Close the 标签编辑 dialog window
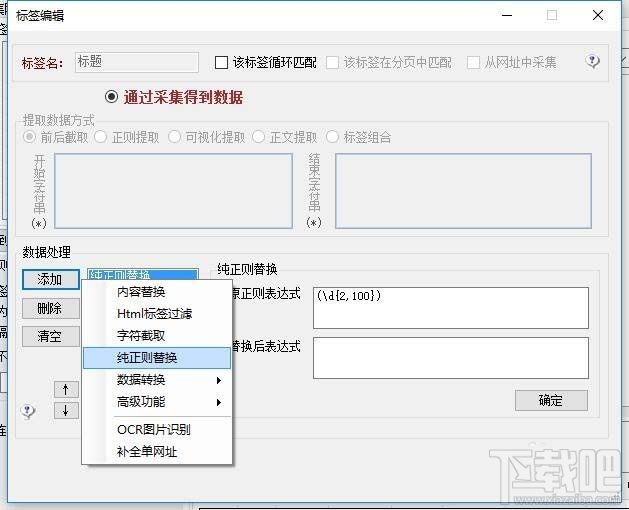 (x=598, y=15)
